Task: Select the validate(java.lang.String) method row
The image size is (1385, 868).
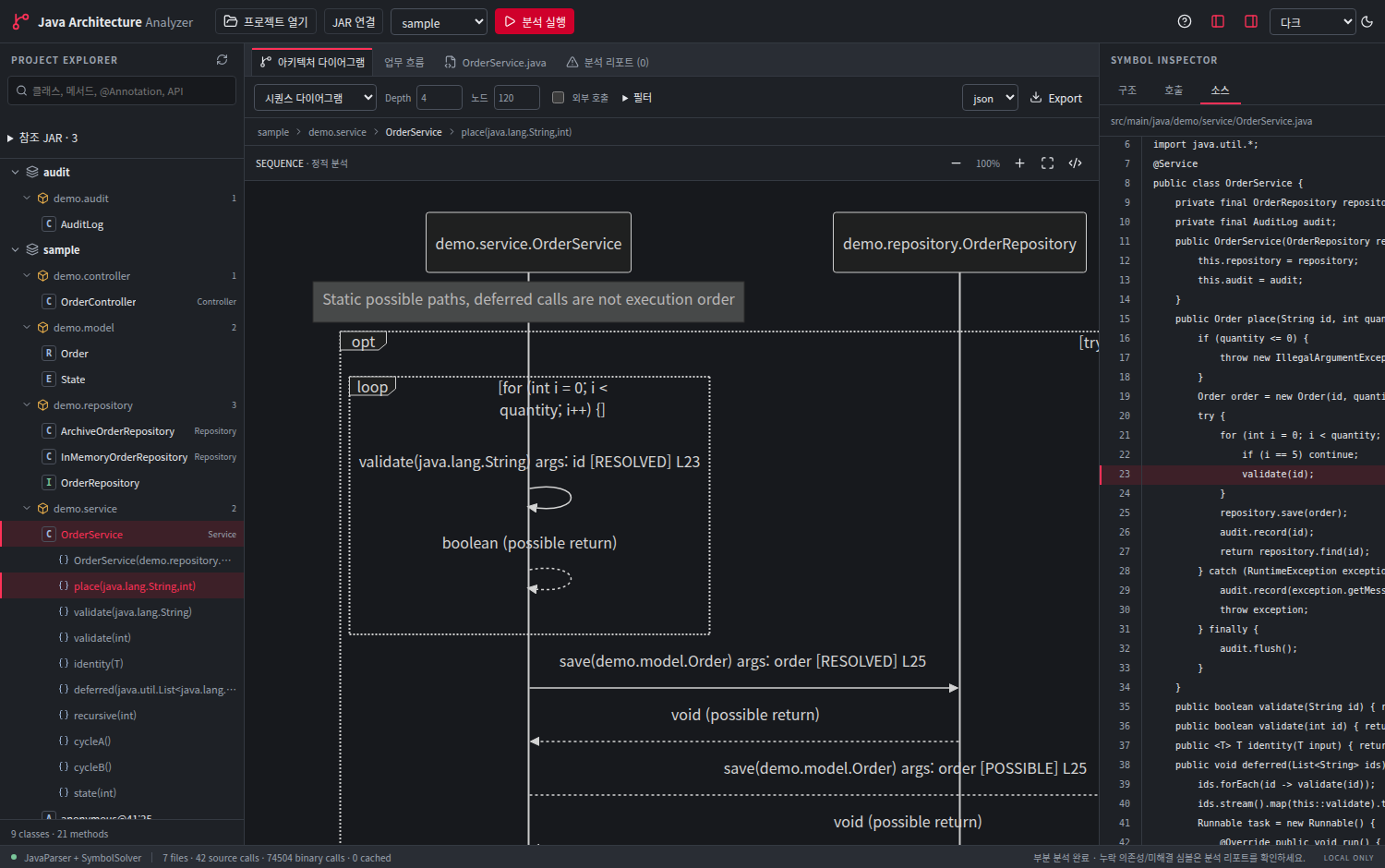Action: (122, 611)
